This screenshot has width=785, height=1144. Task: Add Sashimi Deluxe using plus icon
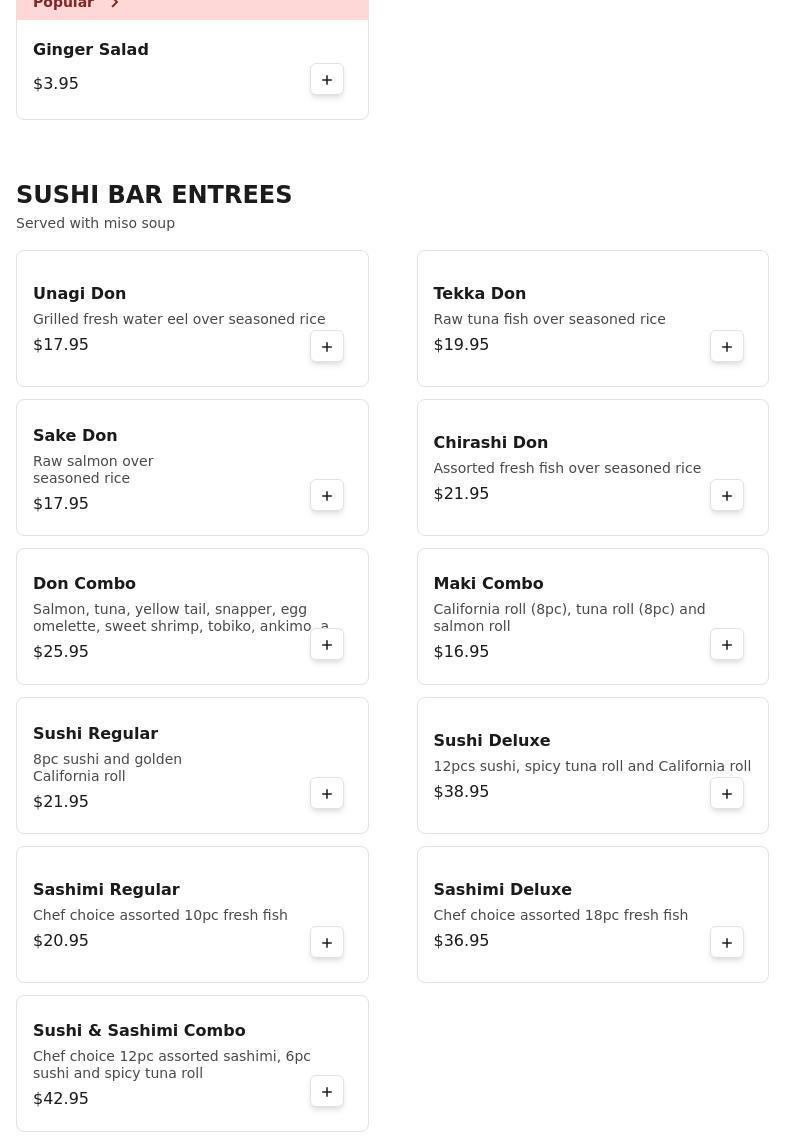pyautogui.click(x=727, y=943)
